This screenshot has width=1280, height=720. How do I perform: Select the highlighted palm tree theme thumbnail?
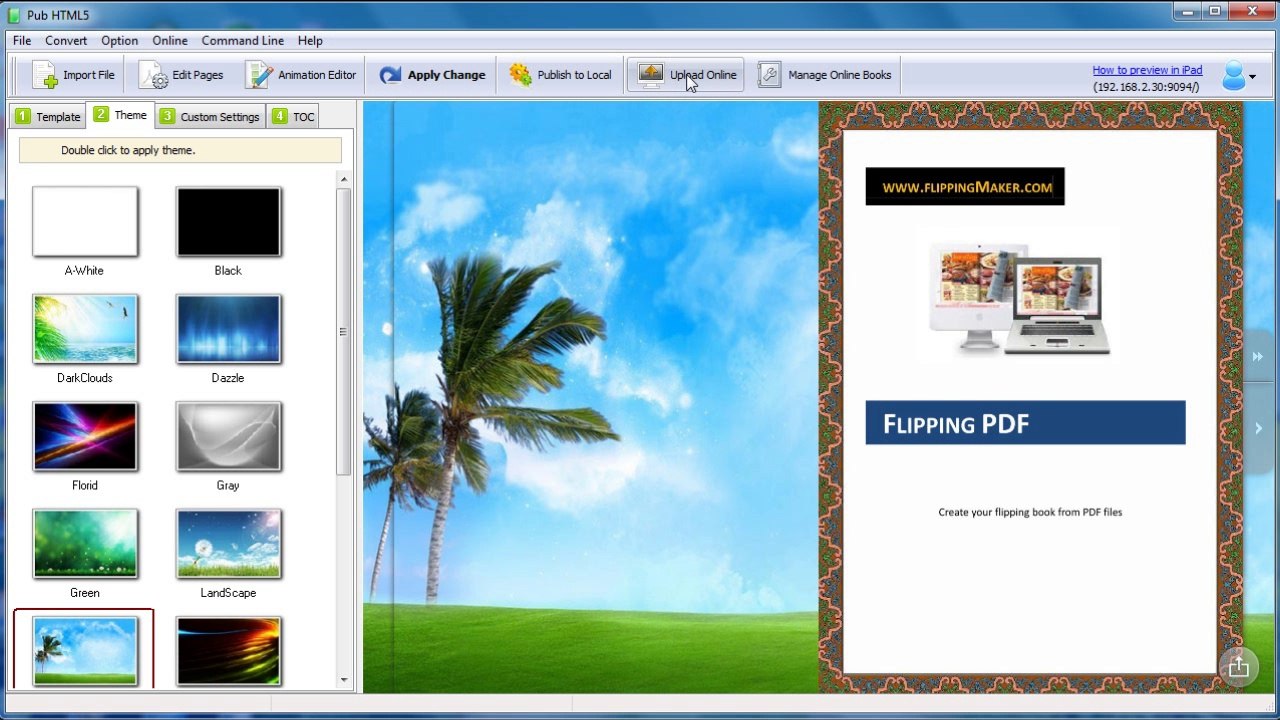pyautogui.click(x=85, y=651)
